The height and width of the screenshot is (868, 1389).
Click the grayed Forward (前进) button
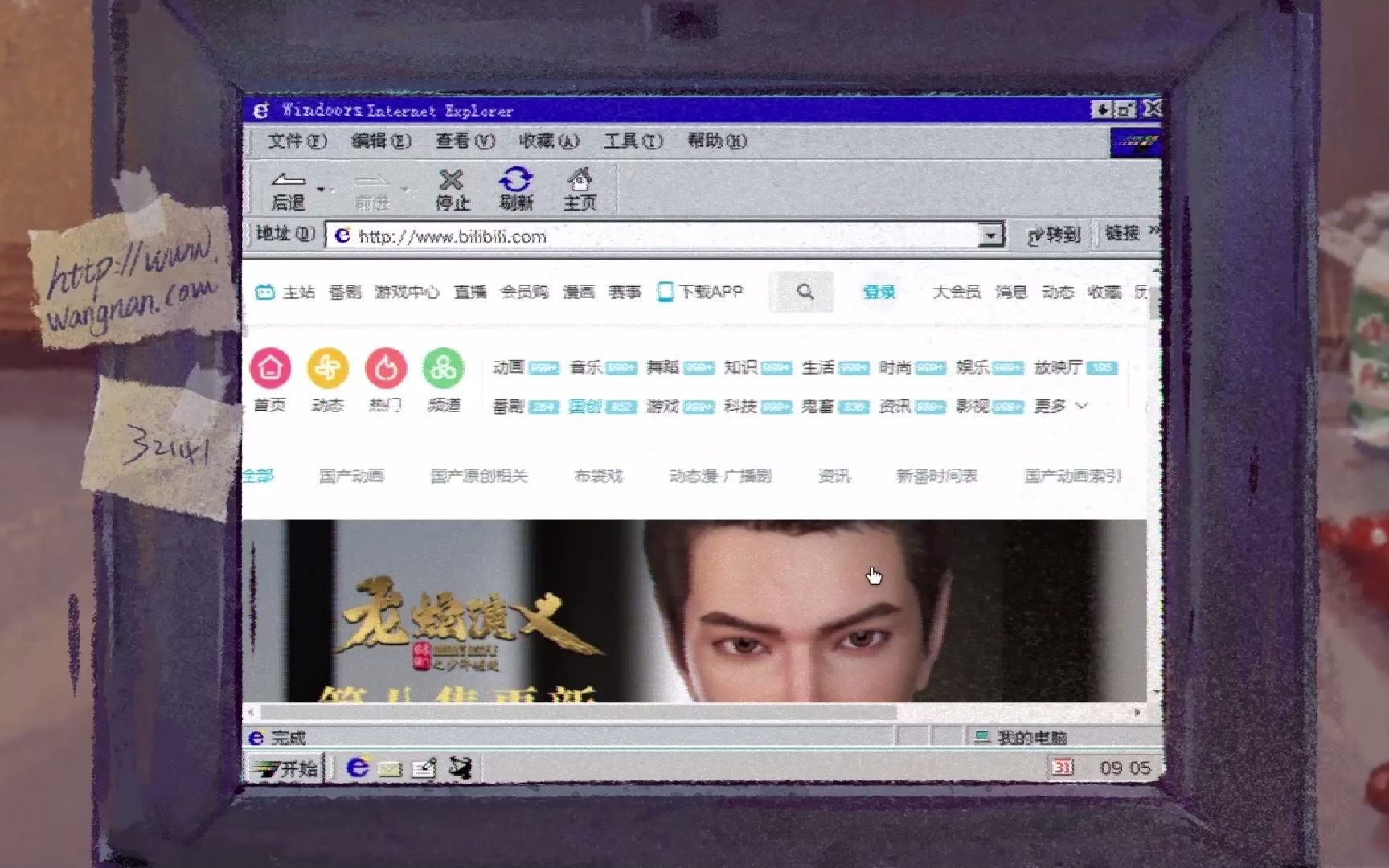(372, 191)
